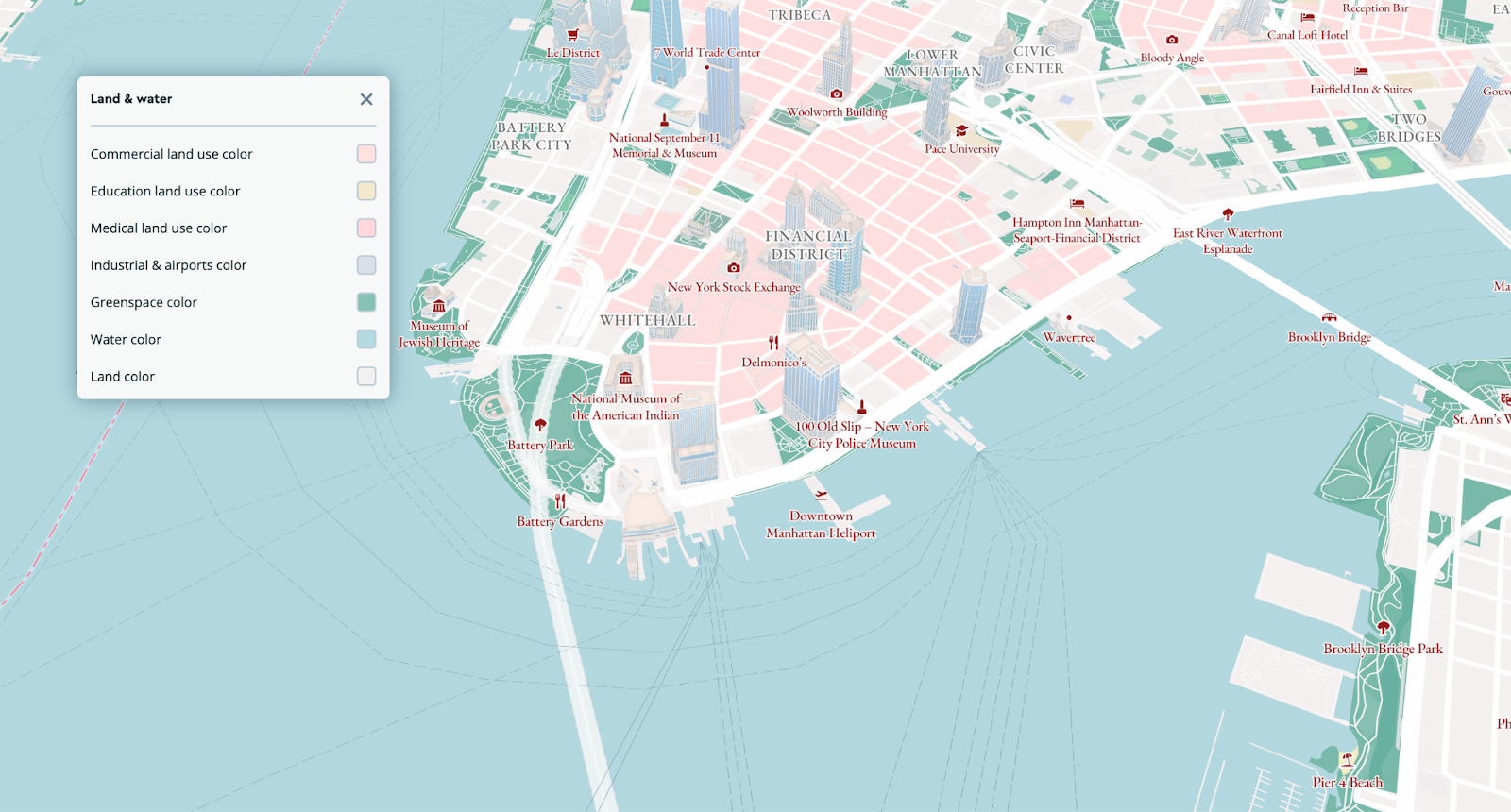Select the Industrial & airports color label
1511x812 pixels.
pos(168,265)
